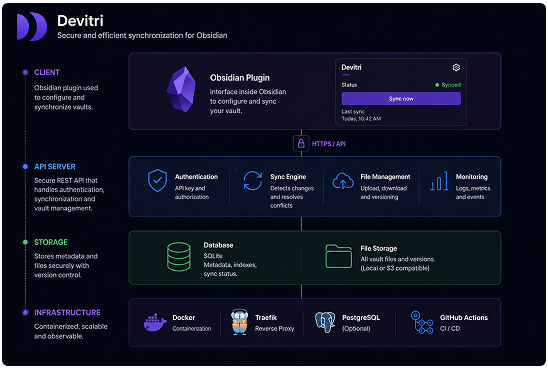548x368 pixels.
Task: Click the Authentication shield icon
Action: [x=157, y=180]
